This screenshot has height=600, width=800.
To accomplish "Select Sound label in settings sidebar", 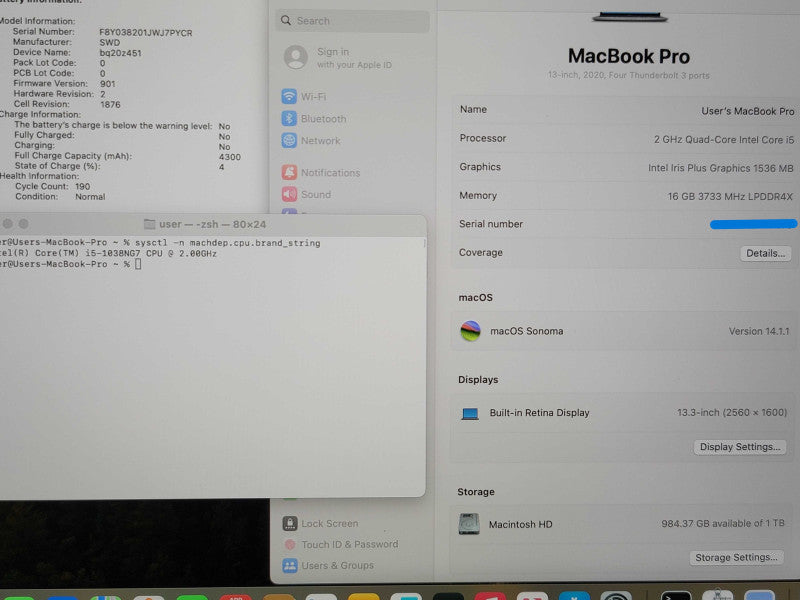I will (316, 194).
